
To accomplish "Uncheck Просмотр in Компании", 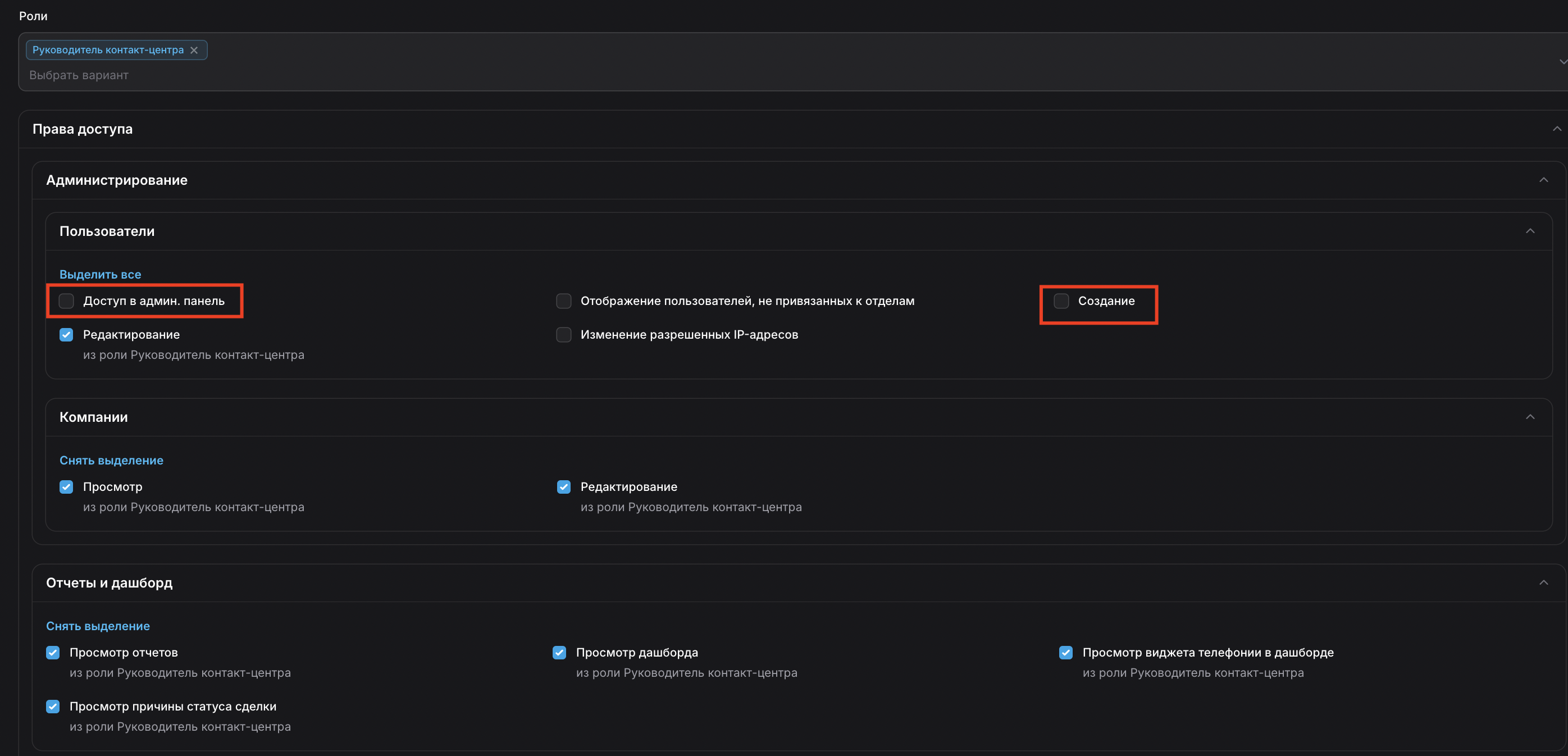I will tap(66, 486).
